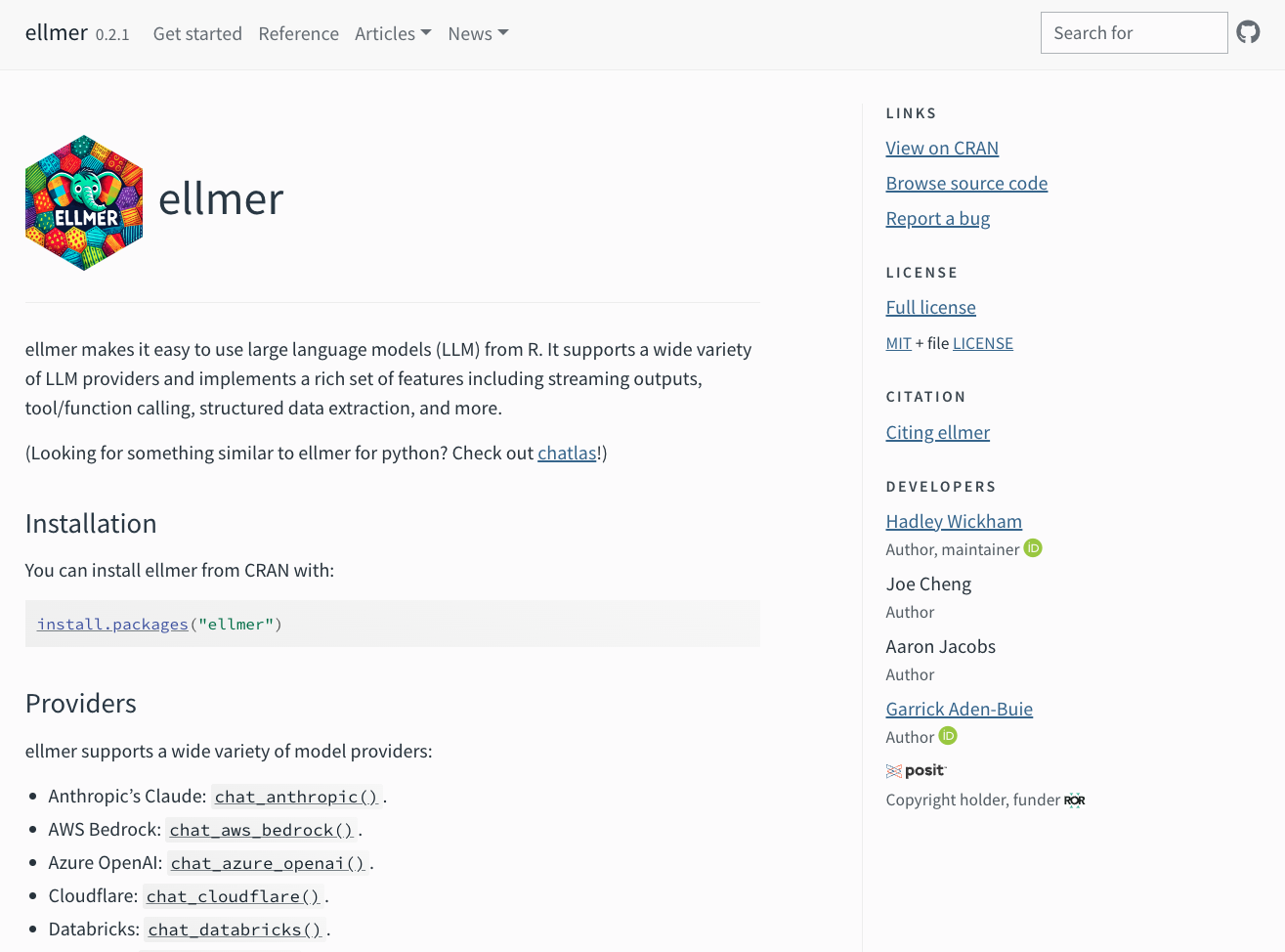Click the ellmer brand home link

pyautogui.click(x=57, y=32)
